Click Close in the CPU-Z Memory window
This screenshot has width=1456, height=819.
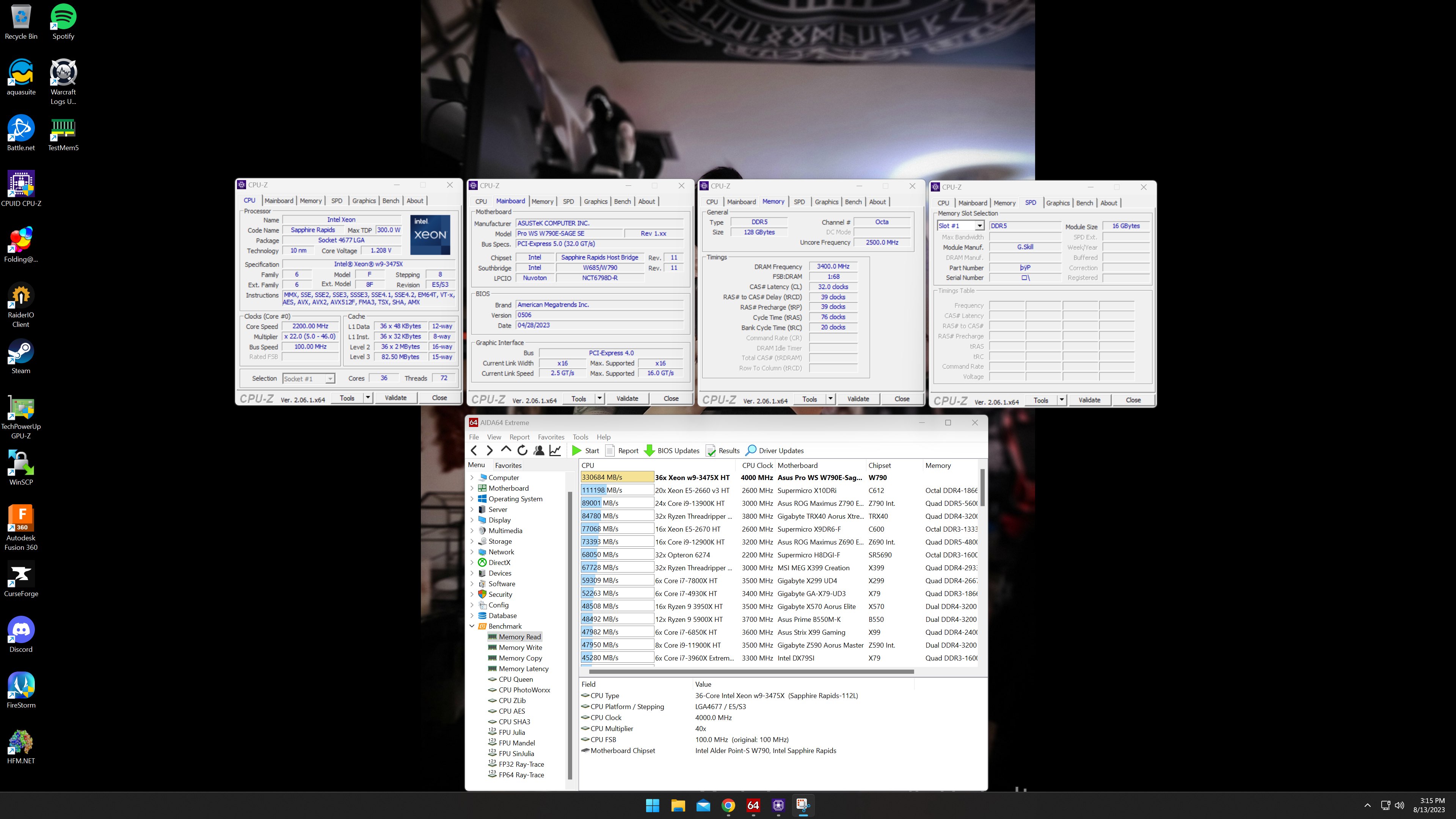(x=903, y=399)
